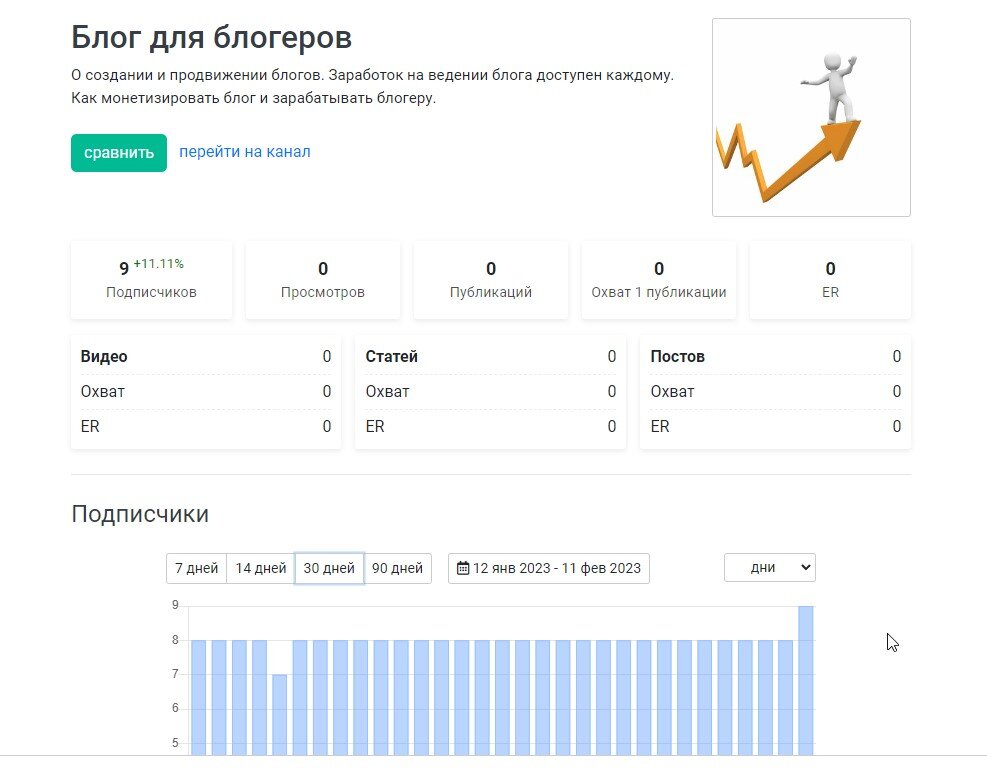Select the 14 дней period

[x=261, y=568]
